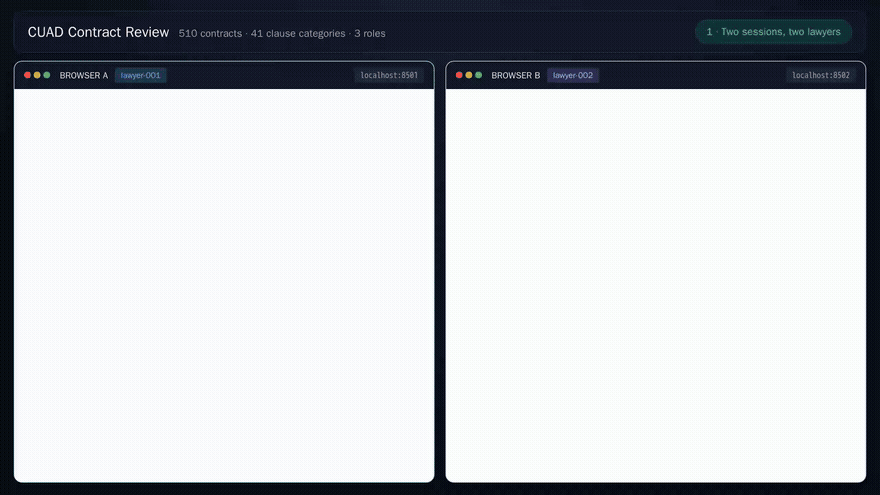
Task: Click the "BROWSER B" label
Action: 516,75
